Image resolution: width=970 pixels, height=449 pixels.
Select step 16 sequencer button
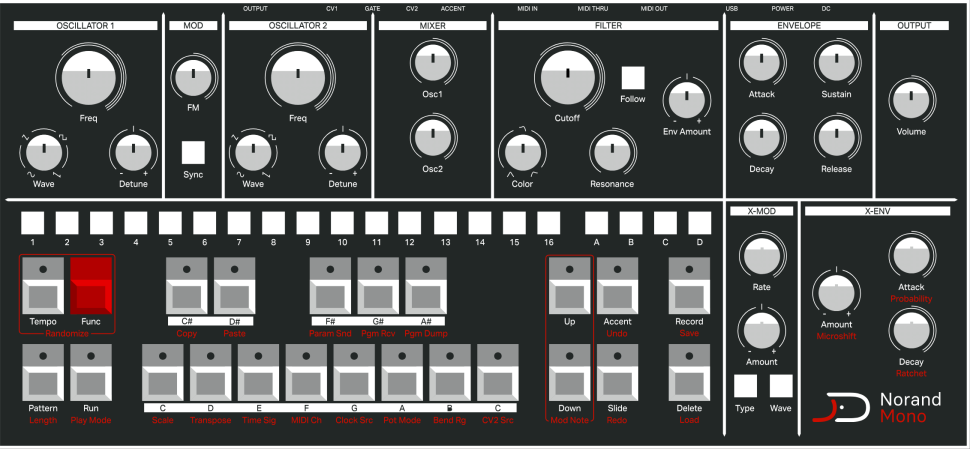click(548, 223)
